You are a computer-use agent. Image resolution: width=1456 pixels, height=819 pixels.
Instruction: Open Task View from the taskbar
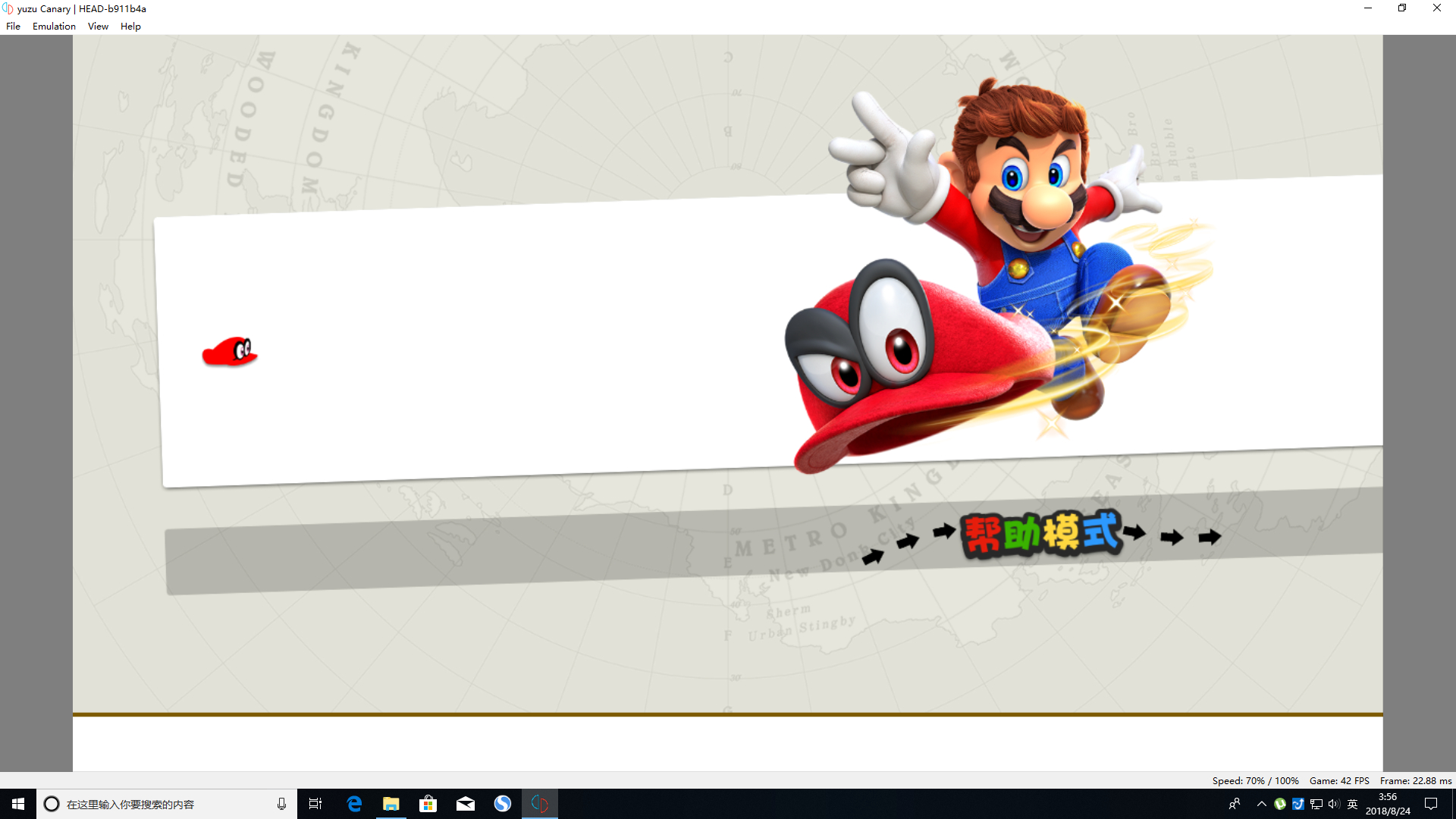315,804
